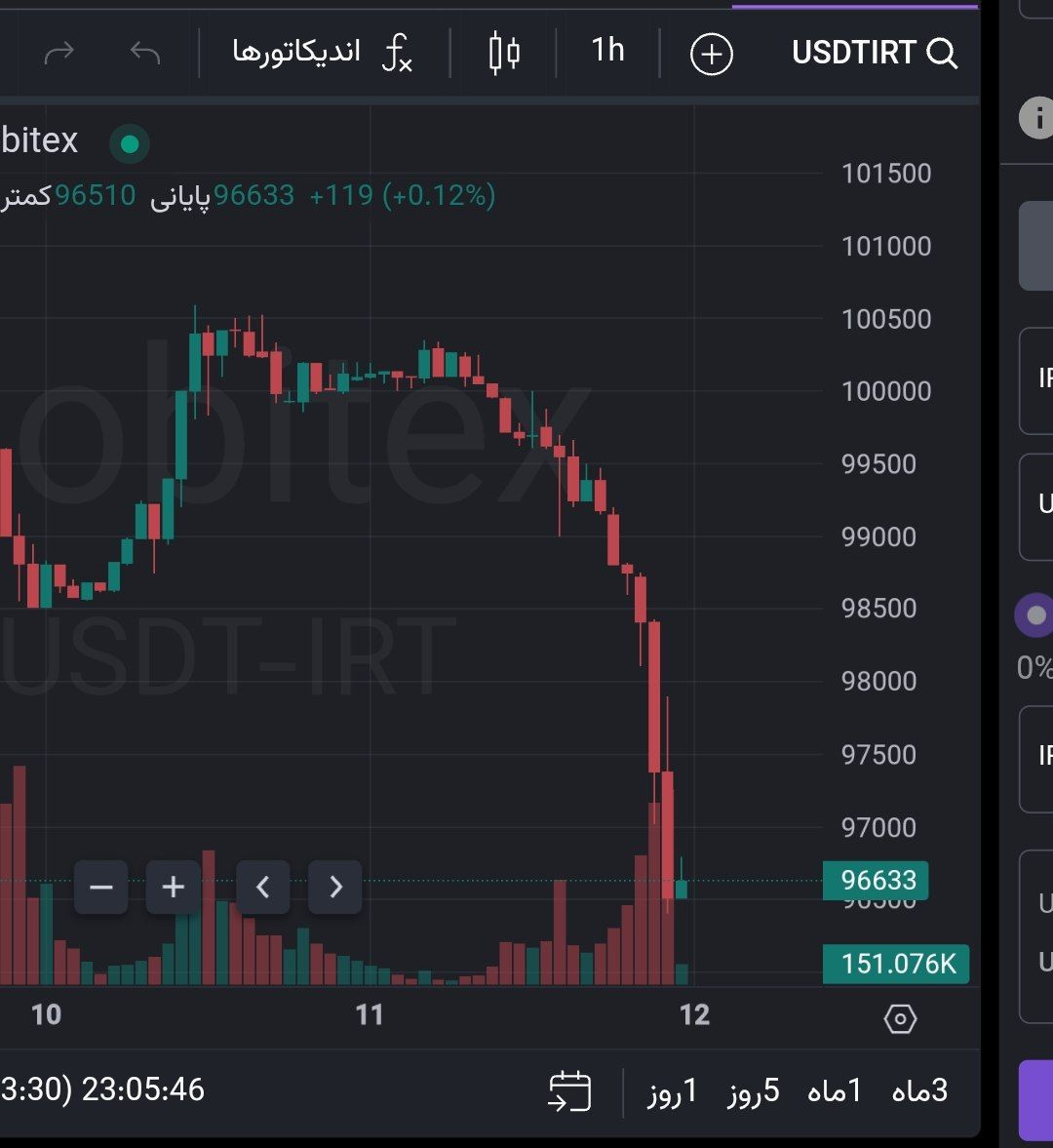Open chart settings hexagon icon
The height and width of the screenshot is (1148, 1053).
(x=900, y=1018)
